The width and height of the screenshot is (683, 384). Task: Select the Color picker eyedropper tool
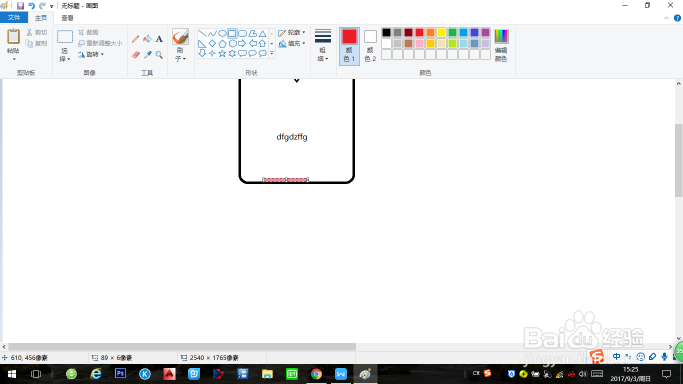[x=147, y=55]
